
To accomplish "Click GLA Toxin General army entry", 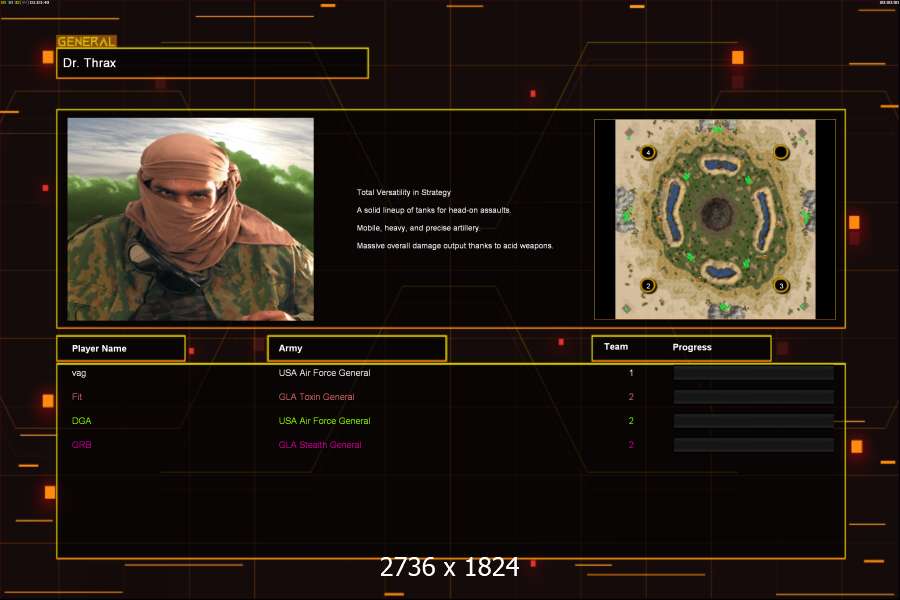I will [316, 397].
